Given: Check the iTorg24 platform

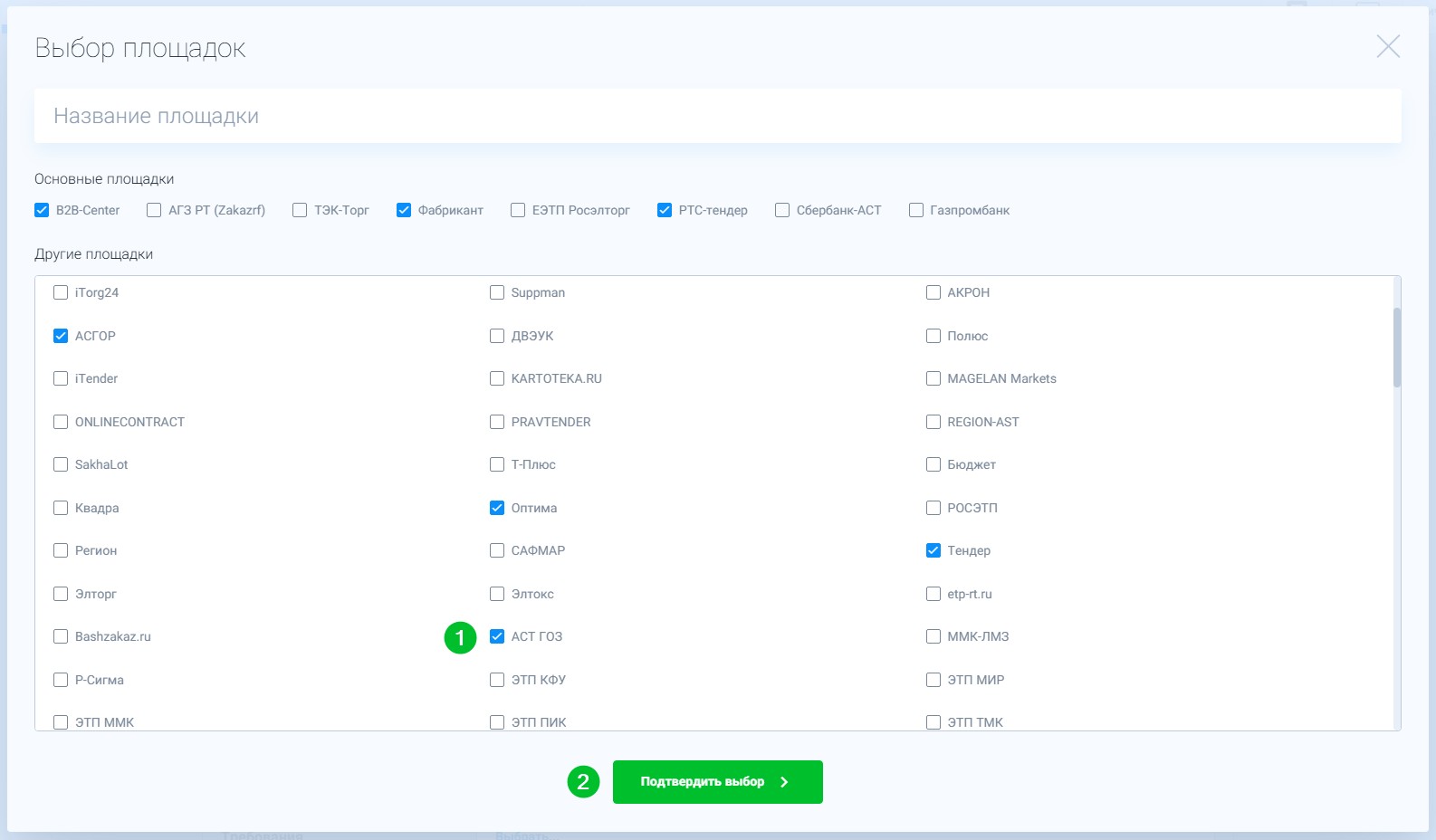Looking at the screenshot, I should 61,292.
